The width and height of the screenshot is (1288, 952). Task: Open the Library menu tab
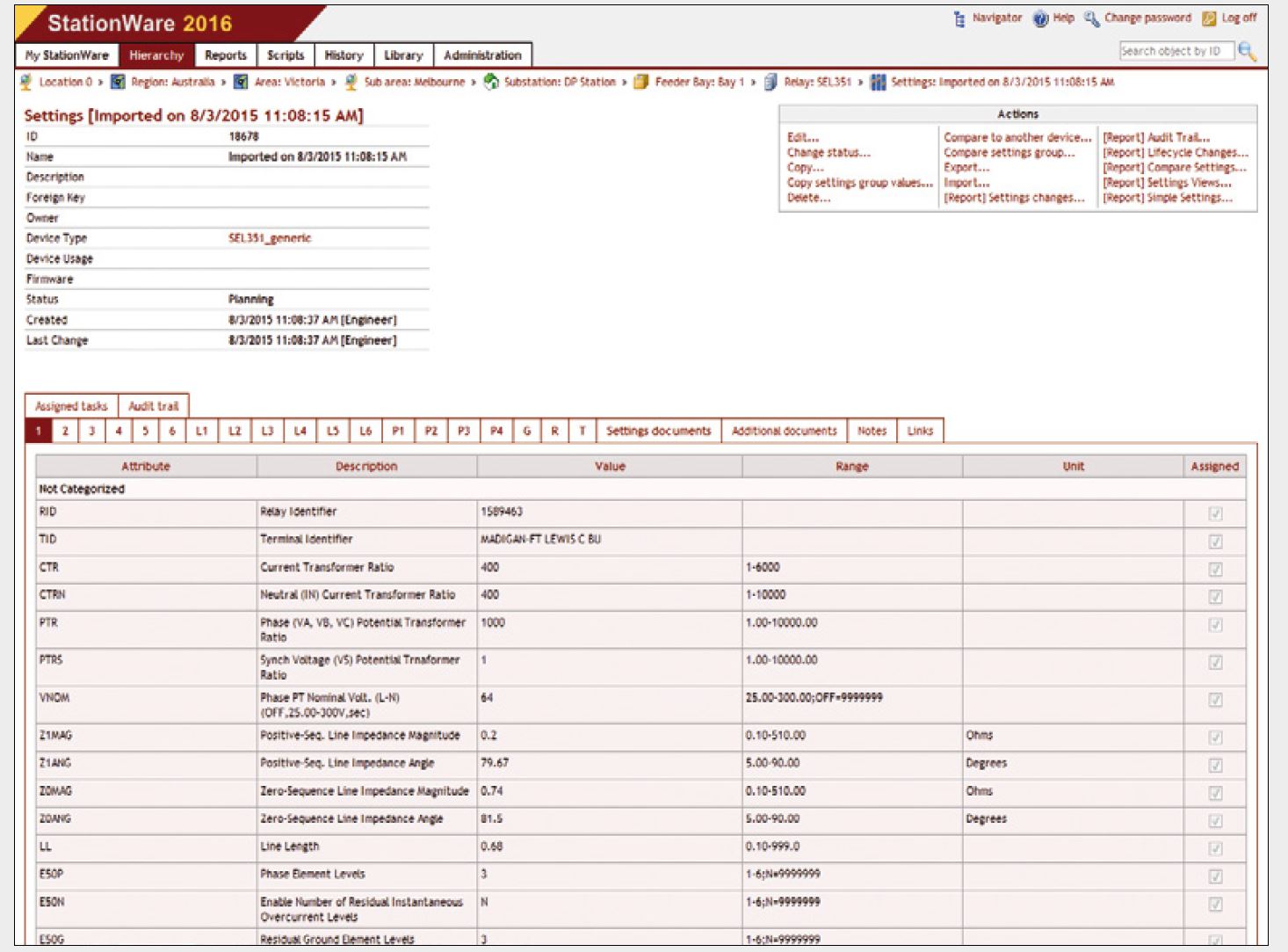click(403, 55)
